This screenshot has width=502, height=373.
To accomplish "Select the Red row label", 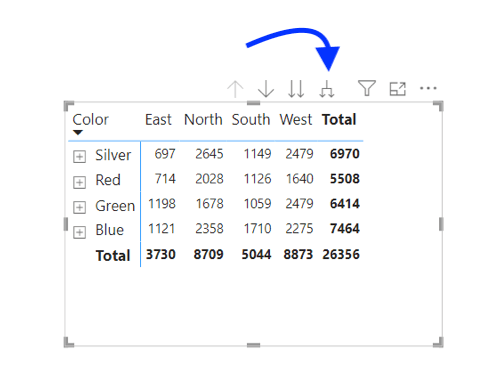I will pyautogui.click(x=108, y=180).
